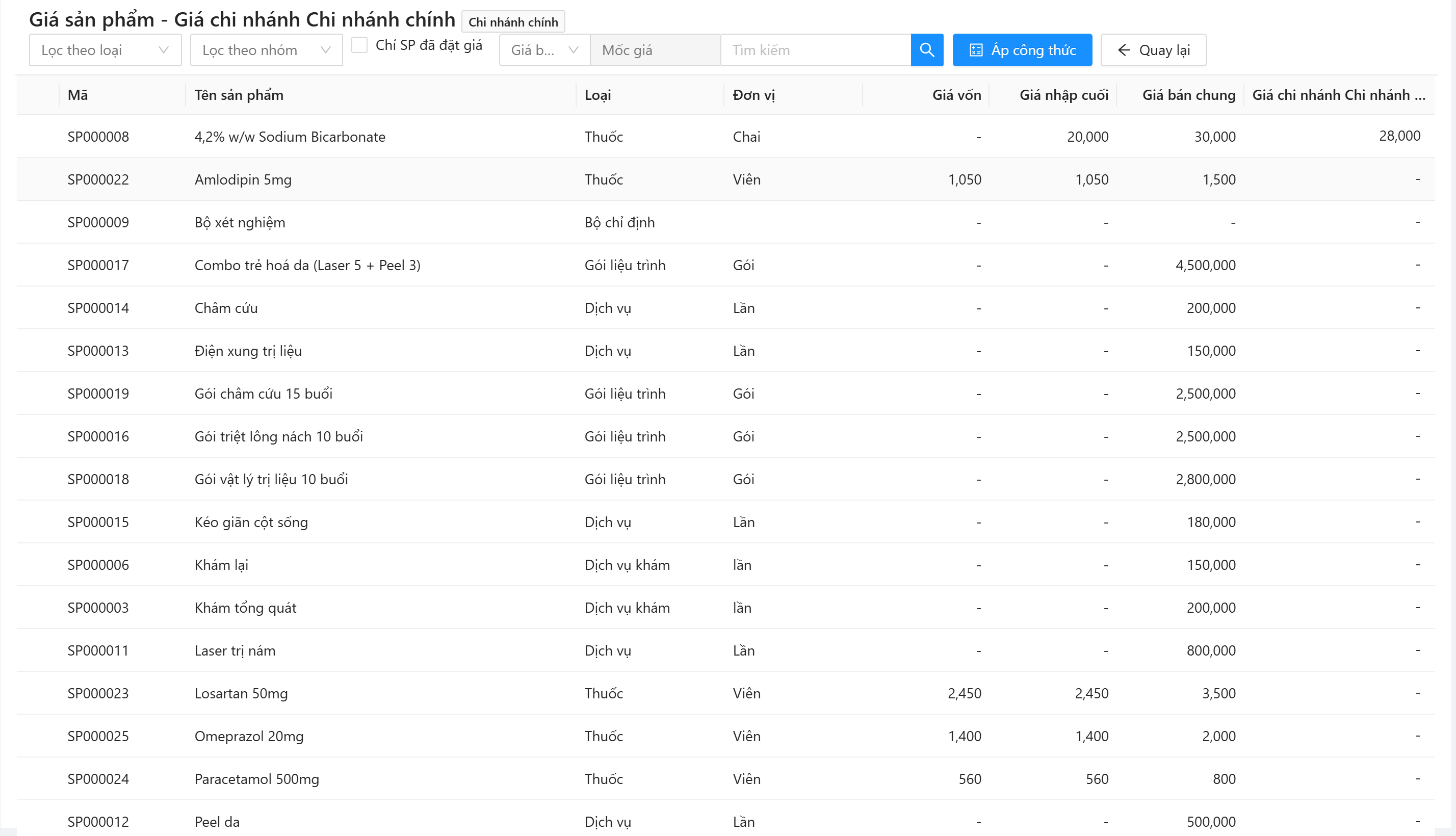Click the Laser trị nám product name
The height and width of the screenshot is (836, 1456).
tap(235, 650)
